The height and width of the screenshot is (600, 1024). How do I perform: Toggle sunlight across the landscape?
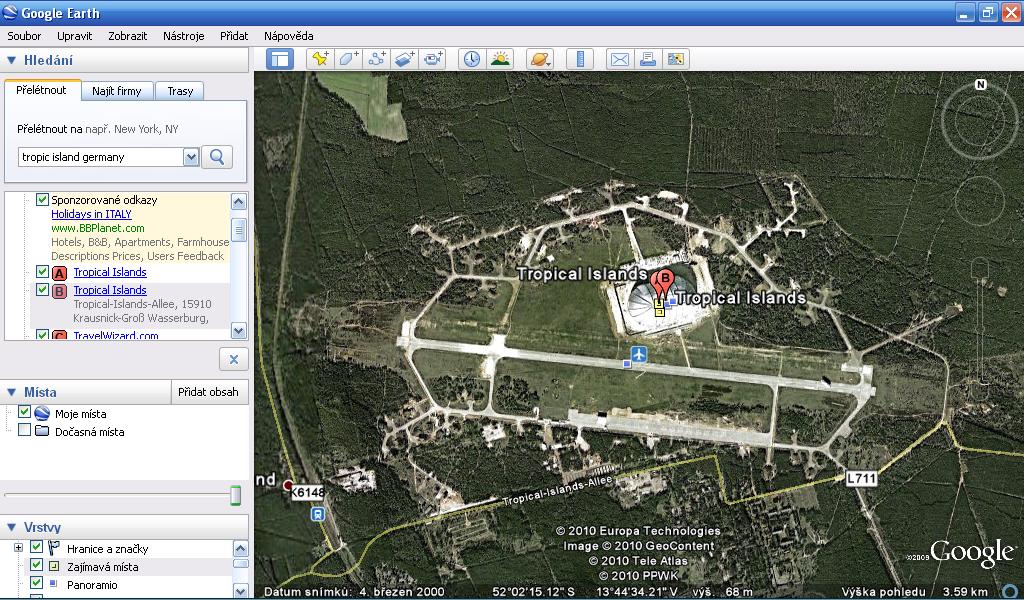(500, 59)
